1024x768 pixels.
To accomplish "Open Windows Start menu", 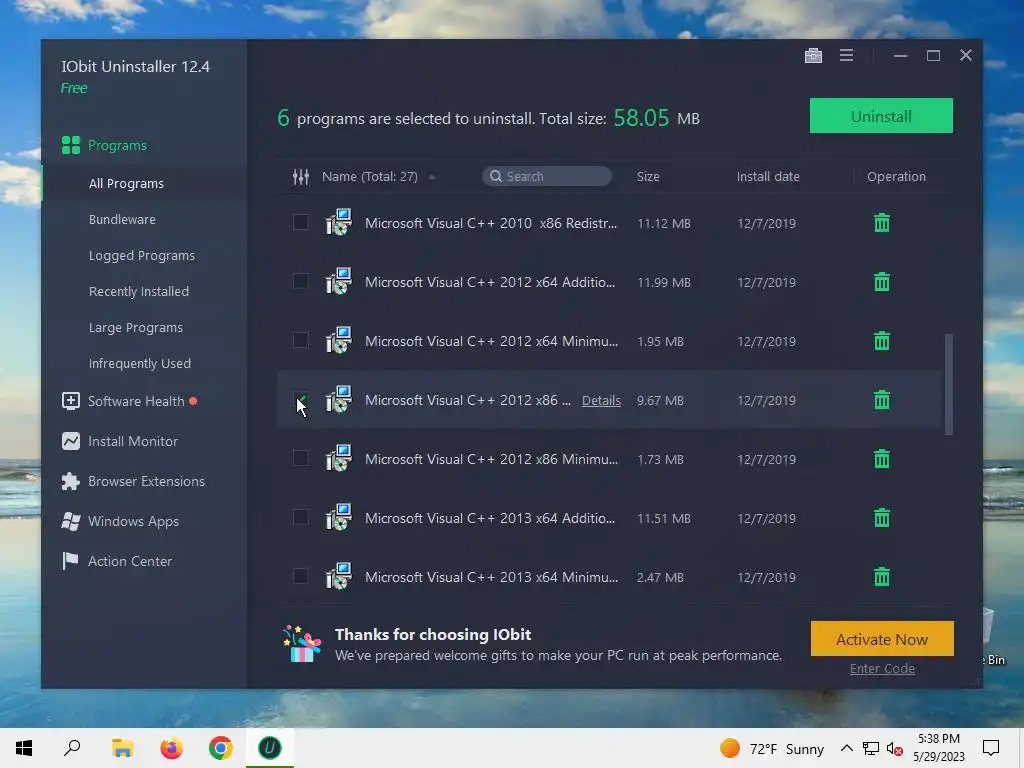I will tap(24, 748).
